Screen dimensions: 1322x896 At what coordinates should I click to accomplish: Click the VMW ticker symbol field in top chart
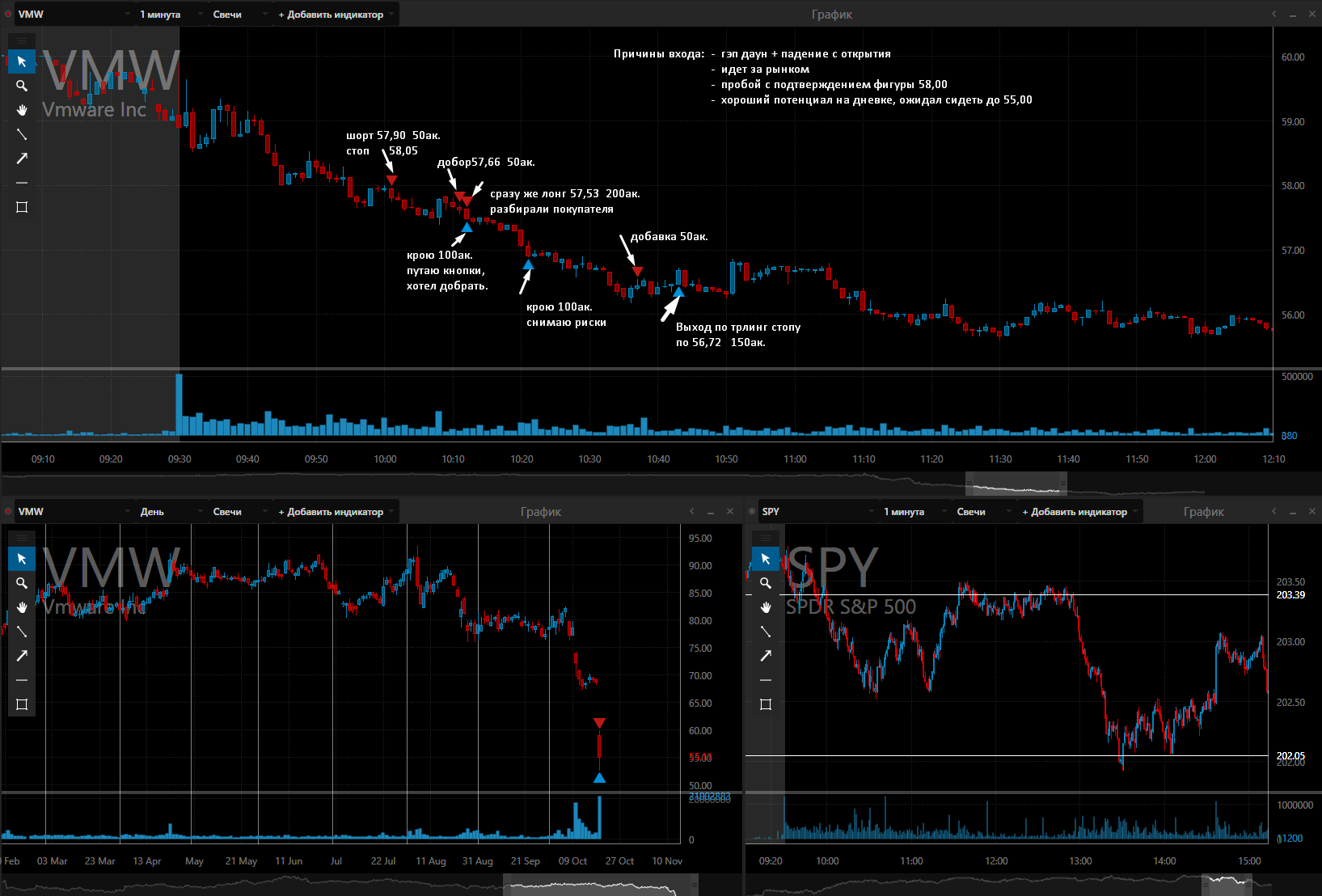click(x=73, y=15)
